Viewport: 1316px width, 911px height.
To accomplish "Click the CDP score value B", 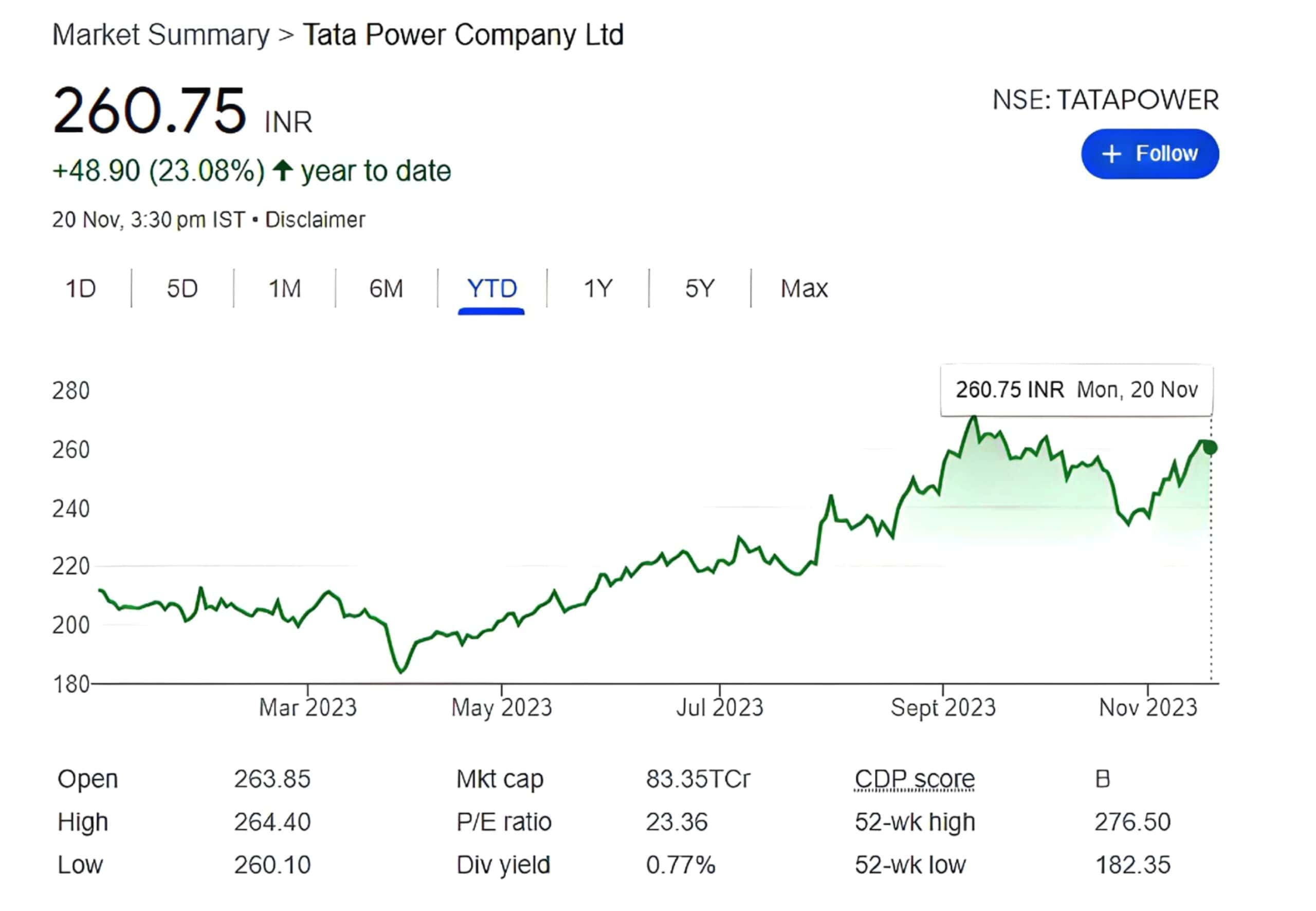I will 1103,778.
